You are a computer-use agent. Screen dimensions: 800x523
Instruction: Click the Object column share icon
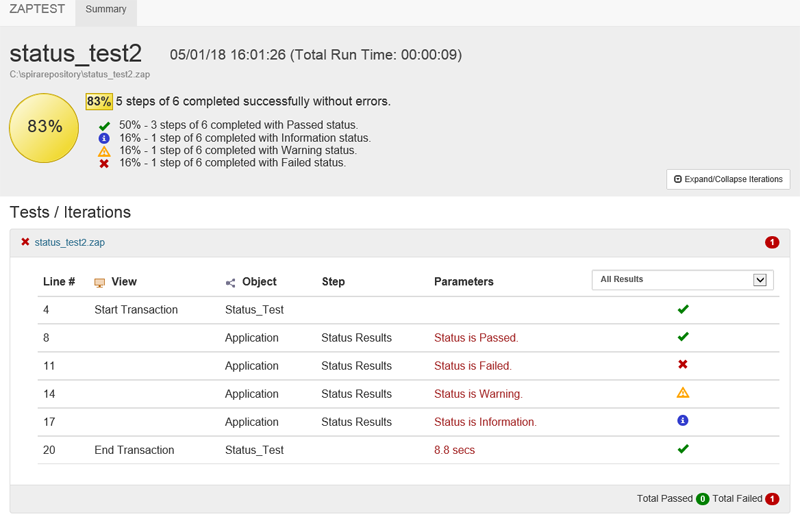click(x=230, y=283)
